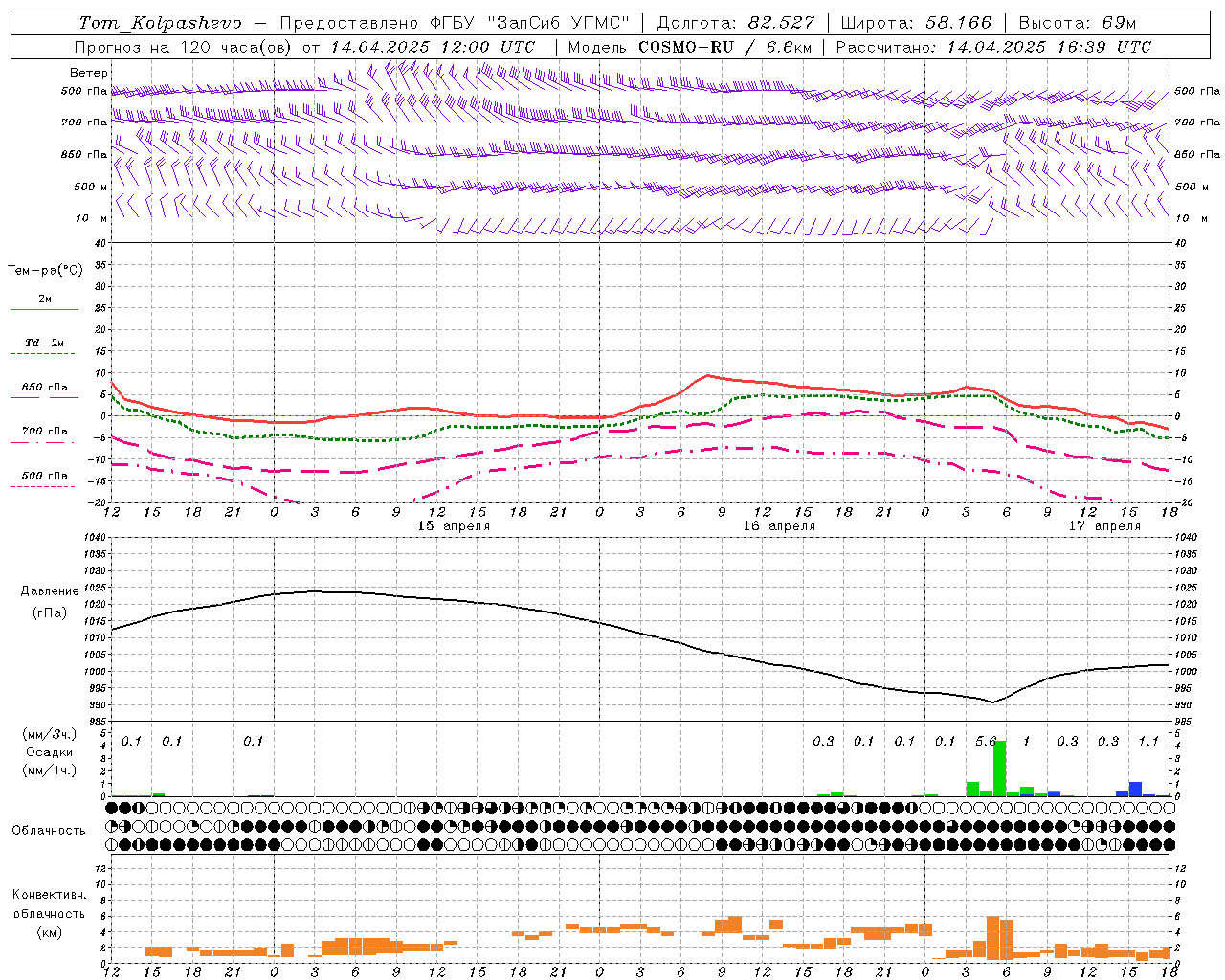Click the "10 м" wind level label on left
This screenshot has width=1225, height=980.
[x=91, y=218]
